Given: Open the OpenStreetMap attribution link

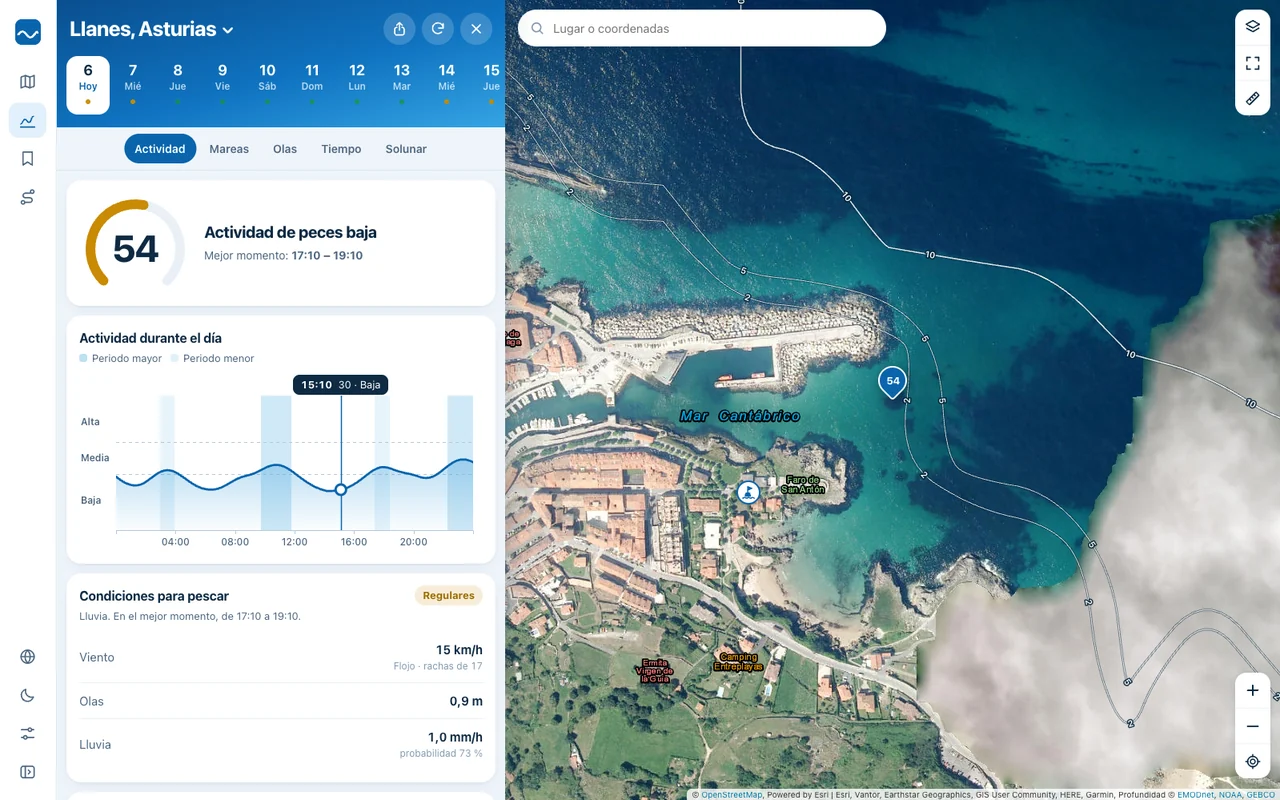Looking at the screenshot, I should point(731,795).
